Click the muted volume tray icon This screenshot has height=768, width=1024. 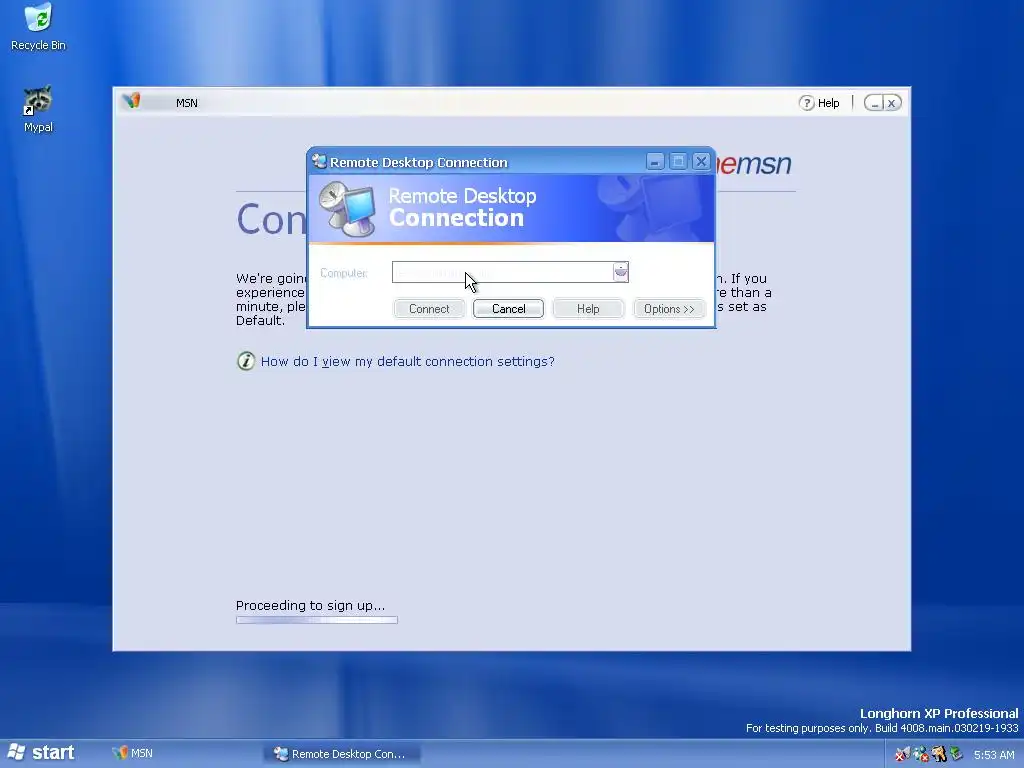point(903,754)
